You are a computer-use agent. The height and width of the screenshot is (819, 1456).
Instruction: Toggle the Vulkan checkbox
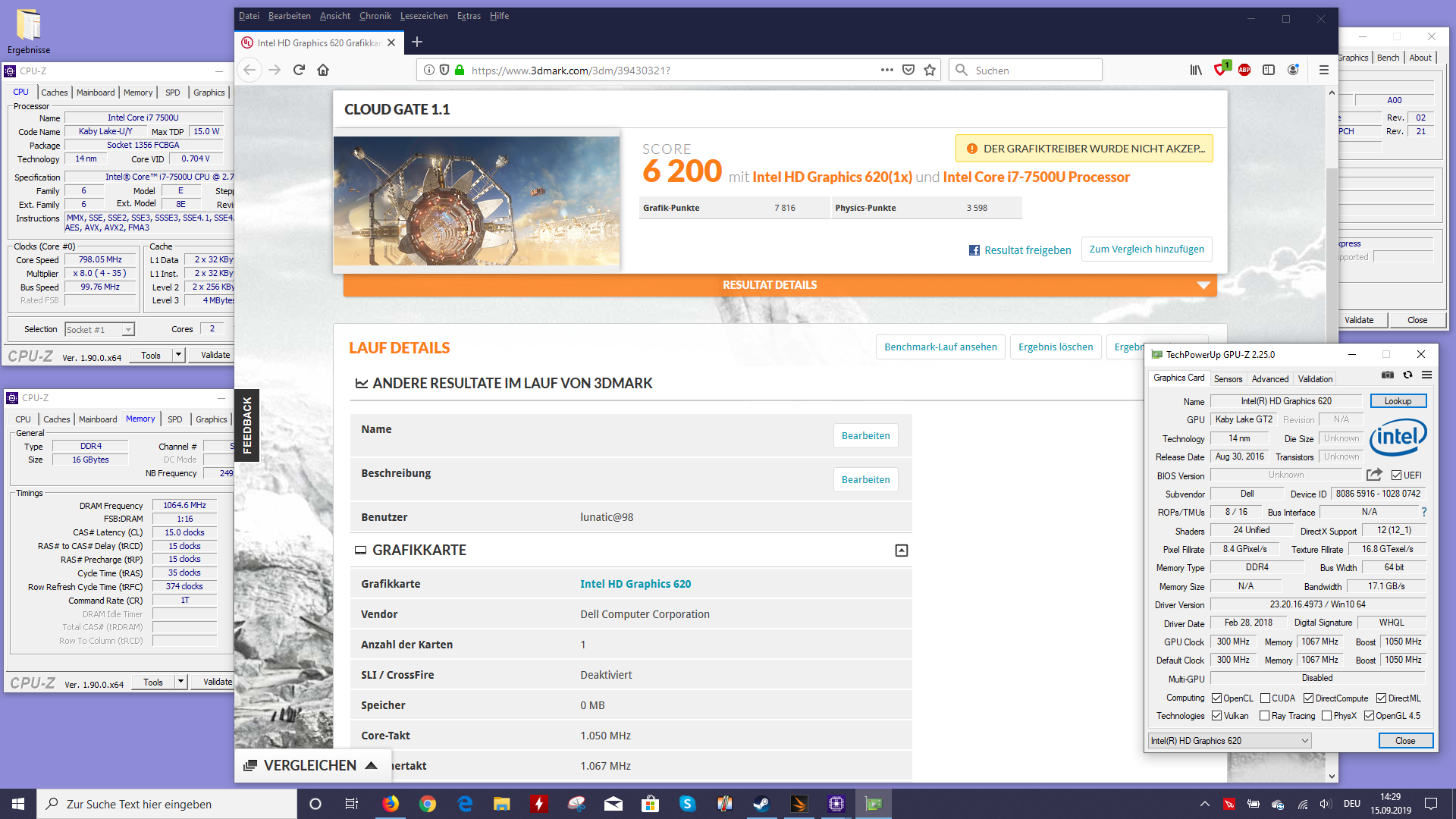pos(1216,716)
